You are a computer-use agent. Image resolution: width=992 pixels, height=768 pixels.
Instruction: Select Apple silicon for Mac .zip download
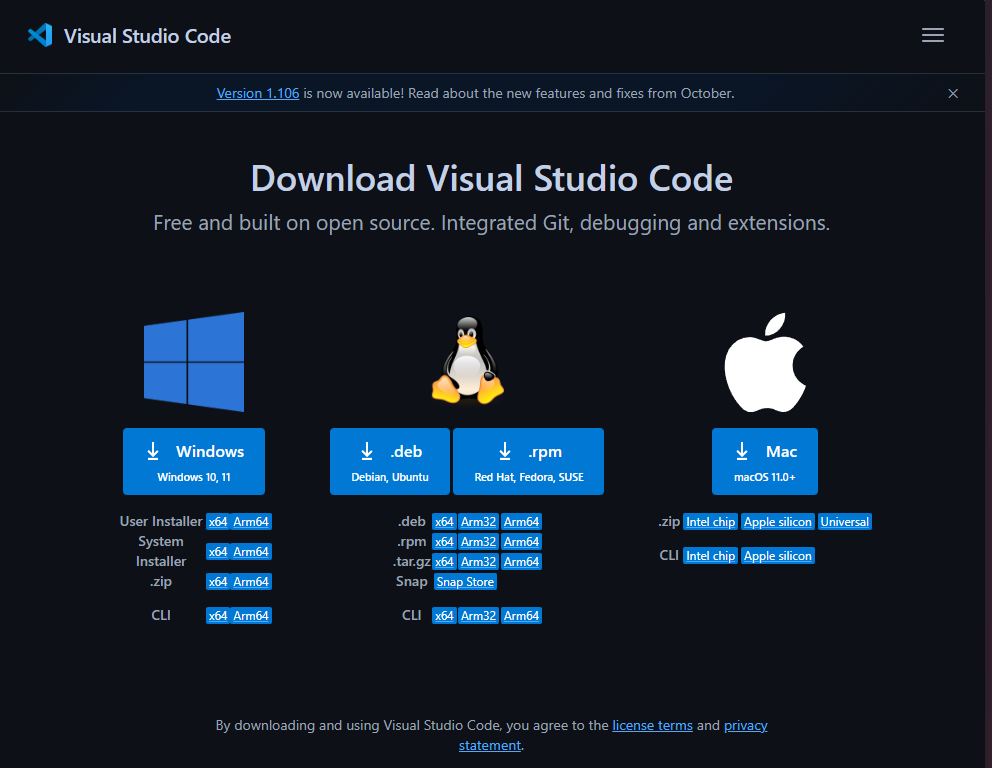click(778, 522)
